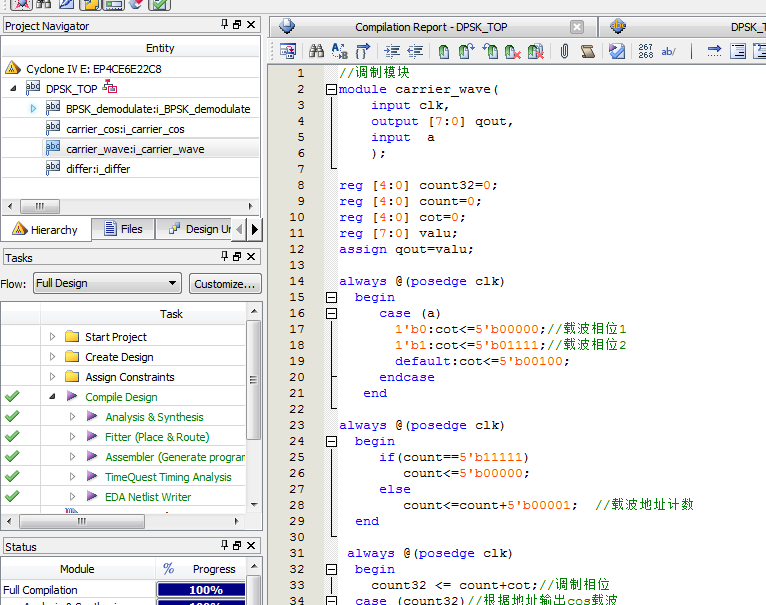Select carrier_cos:i_carrier_cos entity
Viewport: 766px width, 605px height.
point(124,129)
